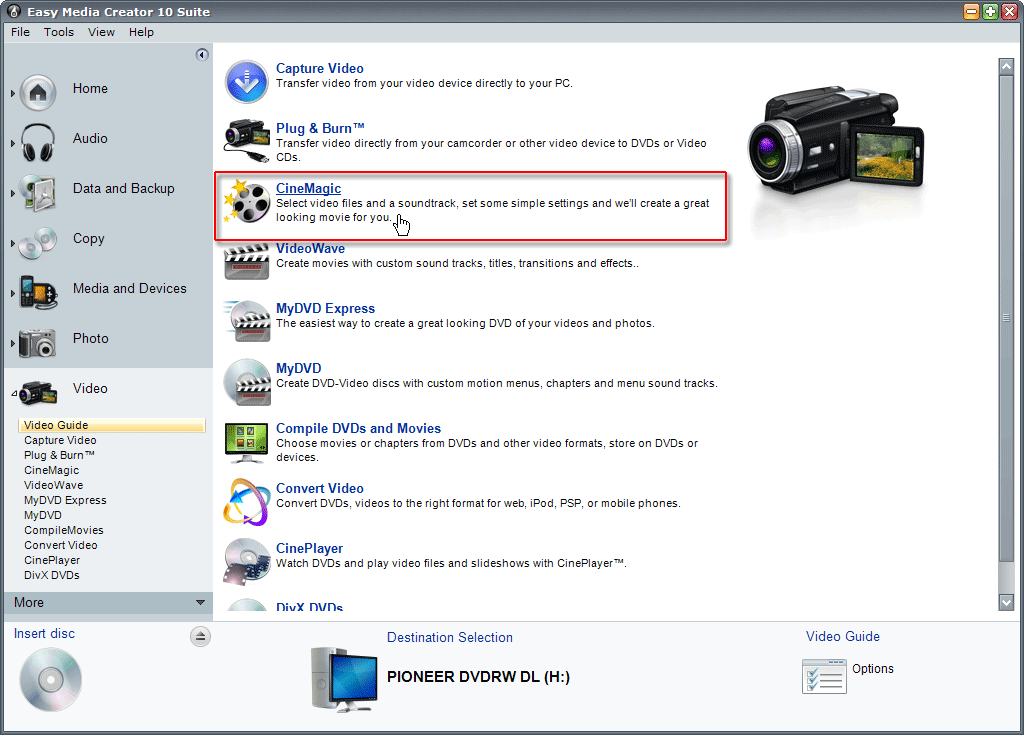
Task: Expand the Media and Devices arrow
Action: [12, 293]
